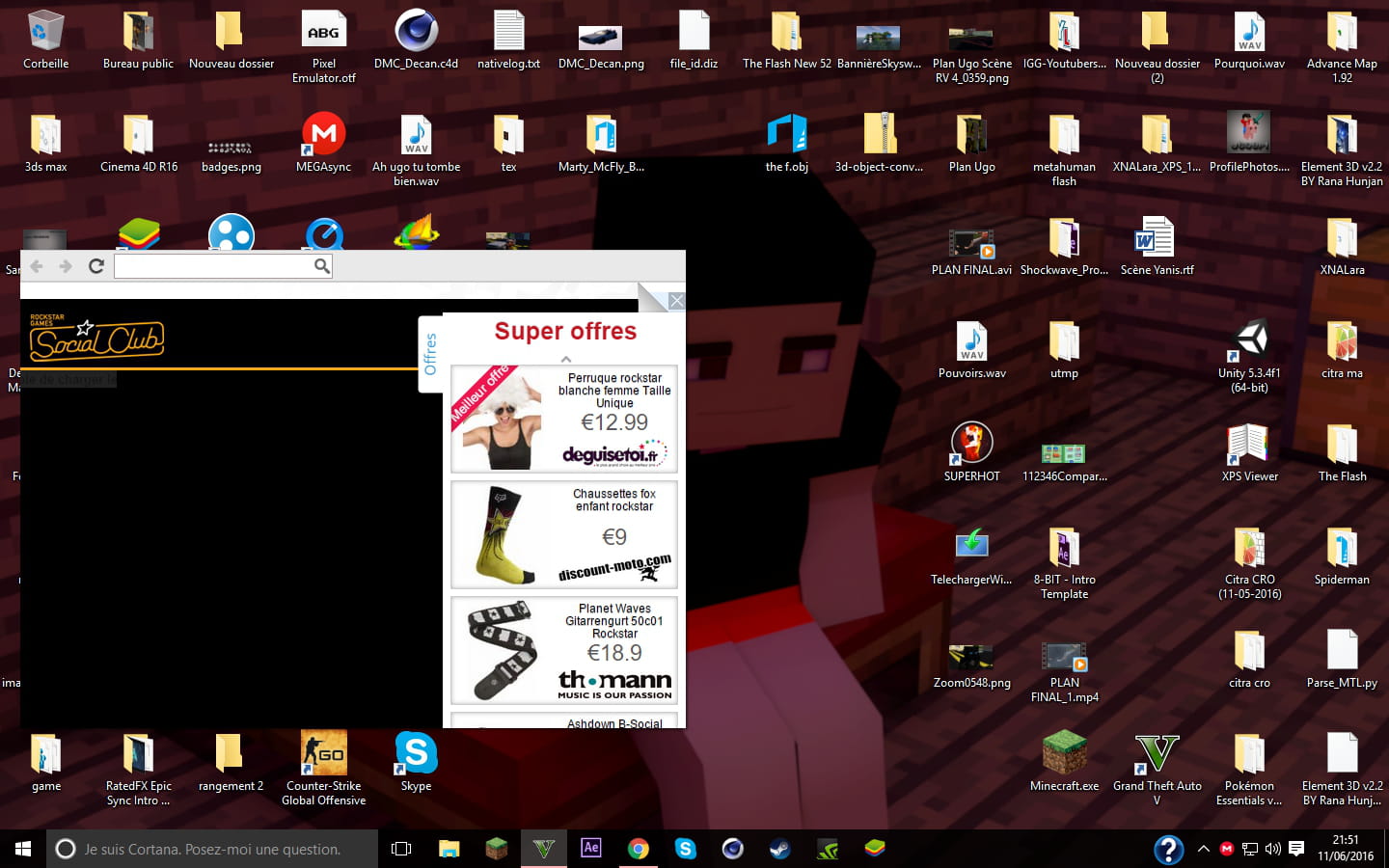Collapse offers with the chevron under Super offres
1389x868 pixels.
tap(566, 359)
